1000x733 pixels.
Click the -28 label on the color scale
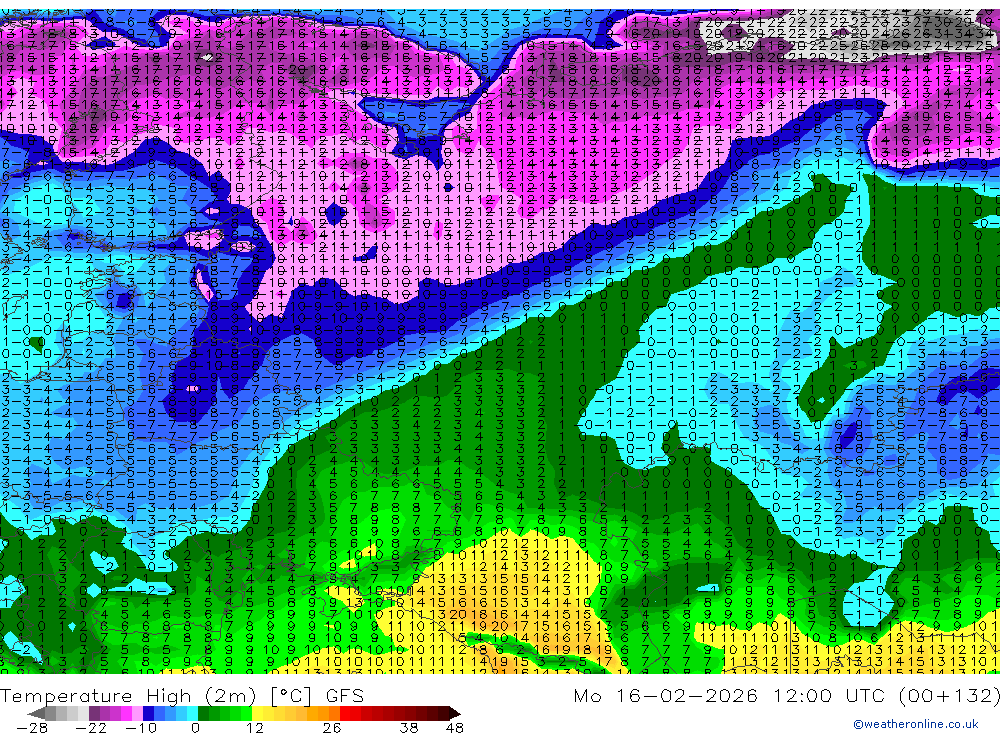click(32, 727)
